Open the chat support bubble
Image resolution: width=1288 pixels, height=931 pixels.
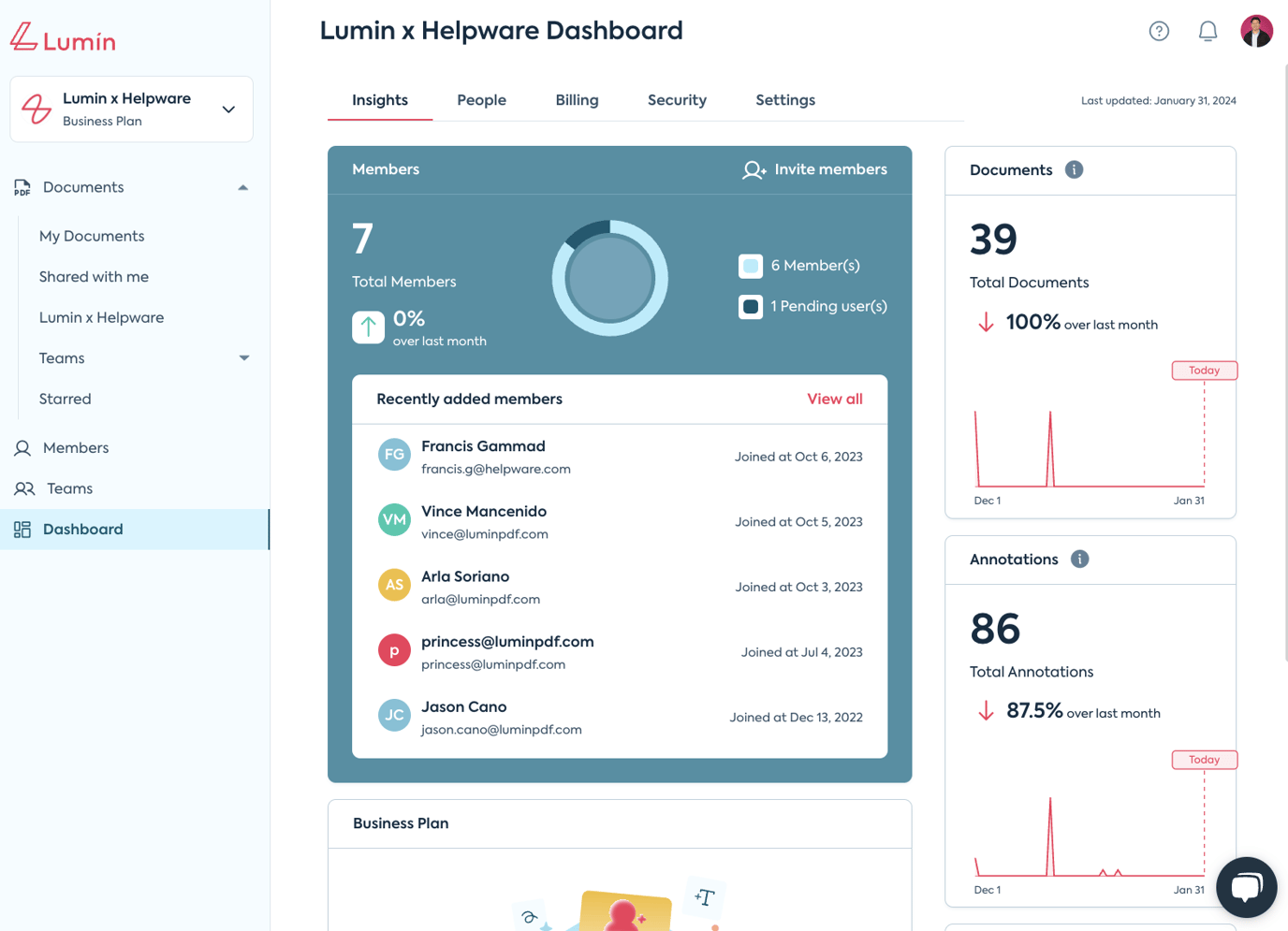coord(1246,887)
